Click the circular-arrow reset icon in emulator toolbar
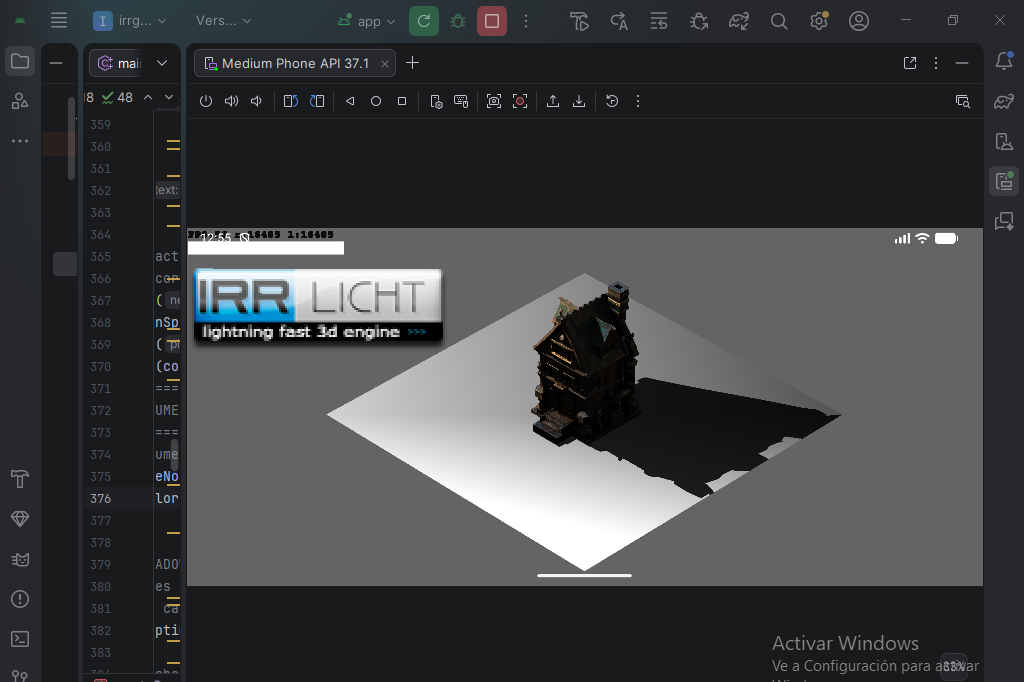 coord(612,101)
